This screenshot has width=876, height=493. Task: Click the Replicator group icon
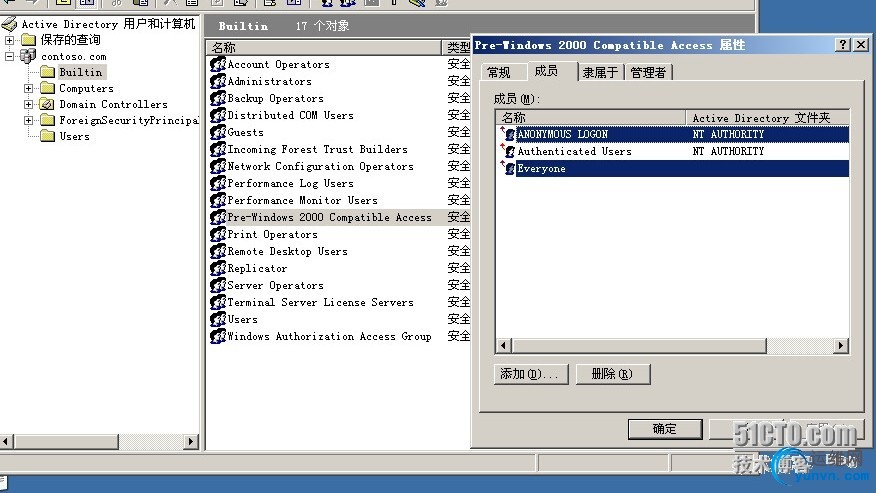click(x=218, y=268)
